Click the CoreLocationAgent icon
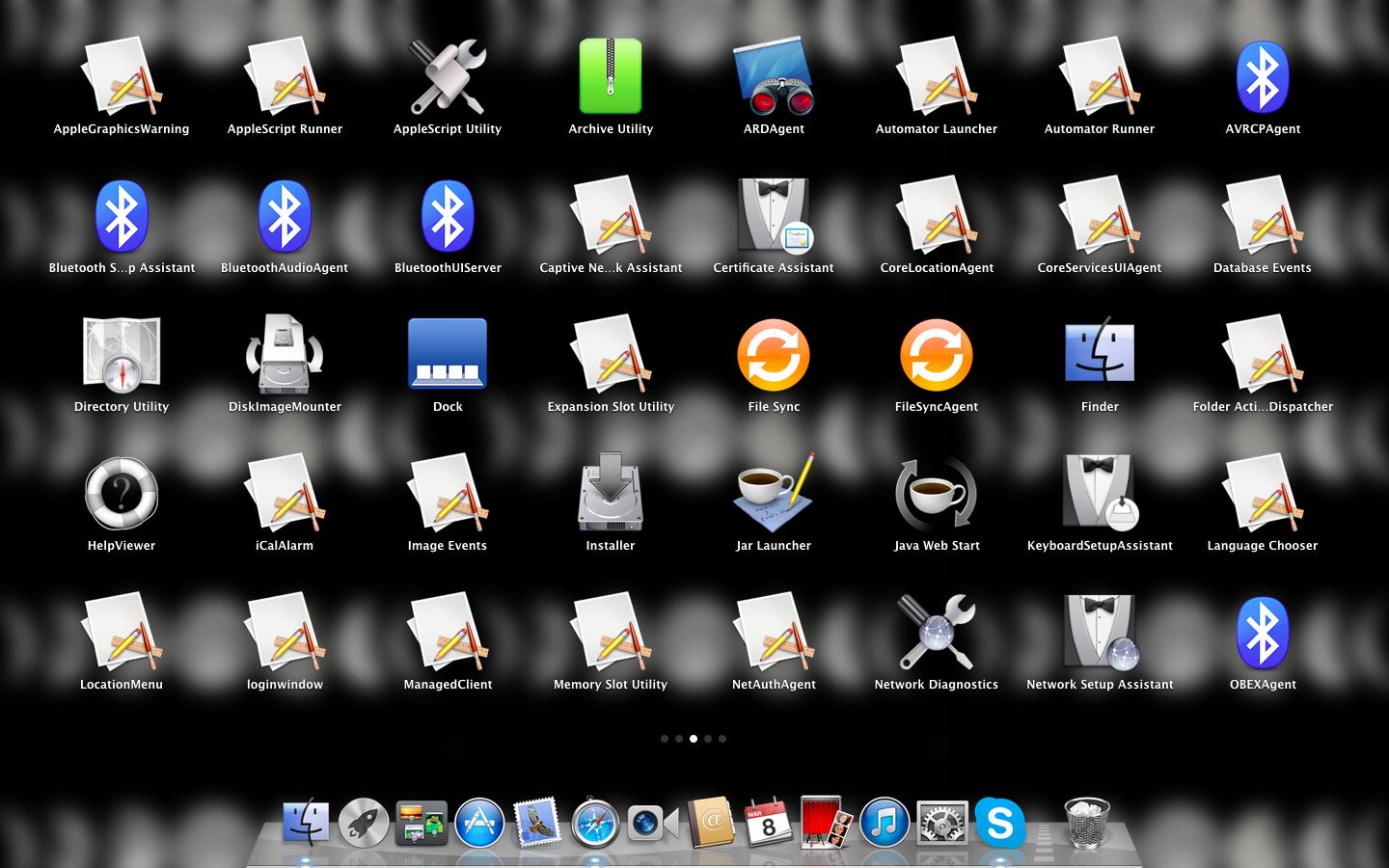Screen dimensions: 1389x868 click(937, 215)
